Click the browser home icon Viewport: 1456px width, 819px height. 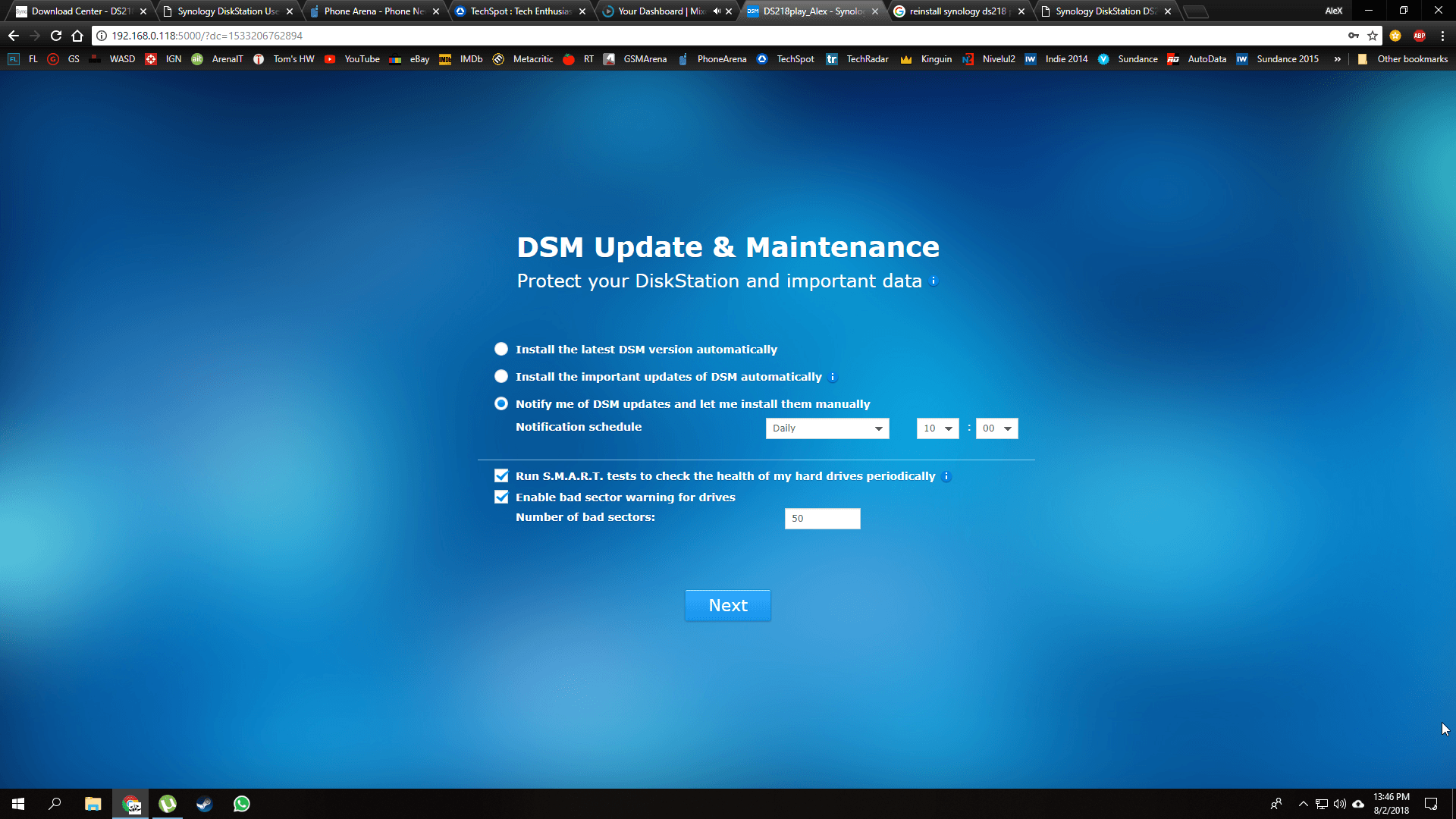[77, 36]
